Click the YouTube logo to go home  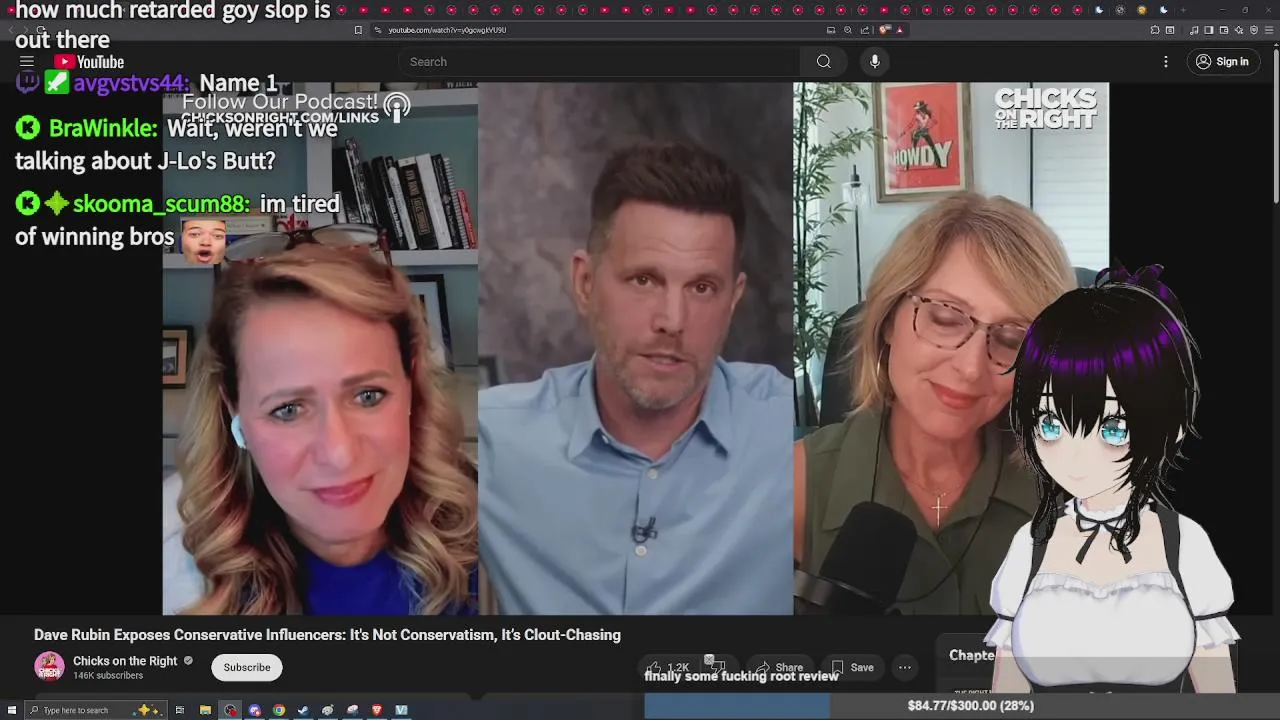[x=90, y=62]
